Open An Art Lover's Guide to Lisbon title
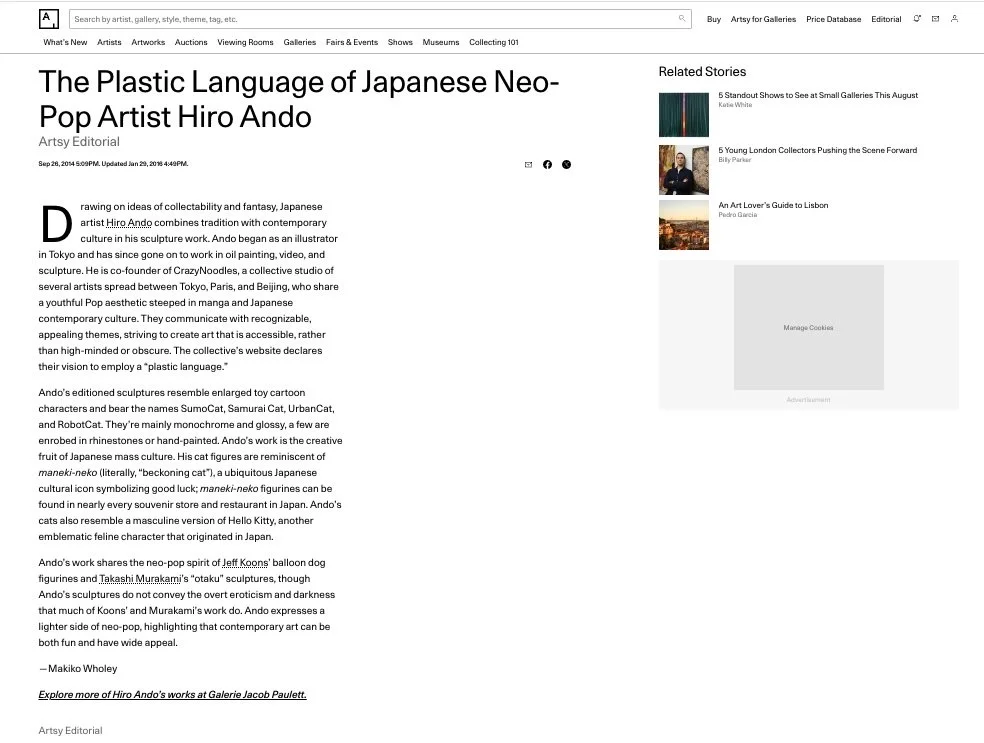This screenshot has width=984, height=743. [x=773, y=205]
